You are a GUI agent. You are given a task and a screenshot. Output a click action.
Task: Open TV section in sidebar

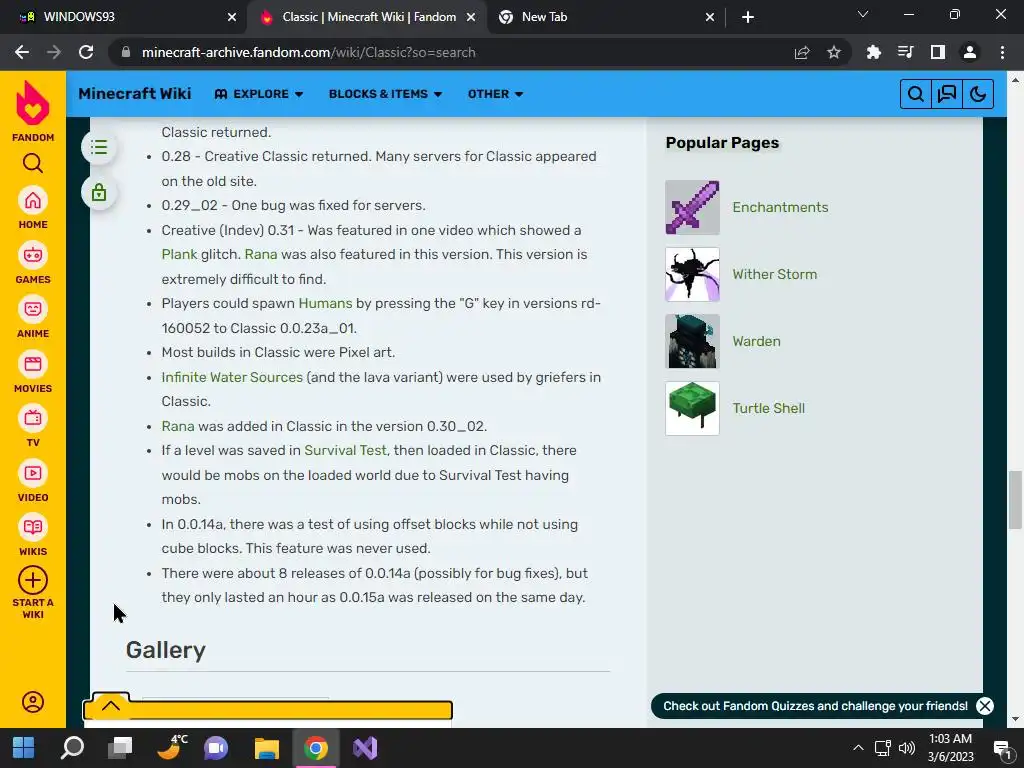point(33,419)
